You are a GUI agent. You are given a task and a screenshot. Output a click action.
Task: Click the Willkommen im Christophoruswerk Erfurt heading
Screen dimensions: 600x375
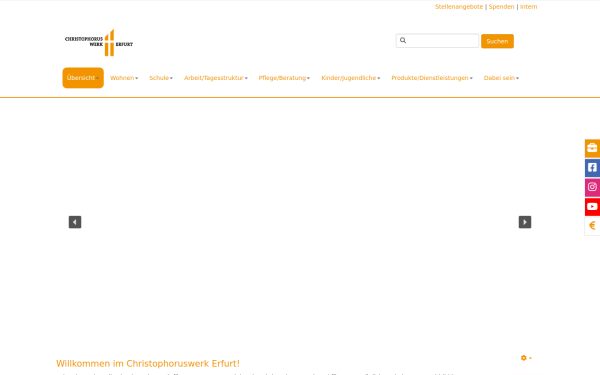[x=148, y=364]
